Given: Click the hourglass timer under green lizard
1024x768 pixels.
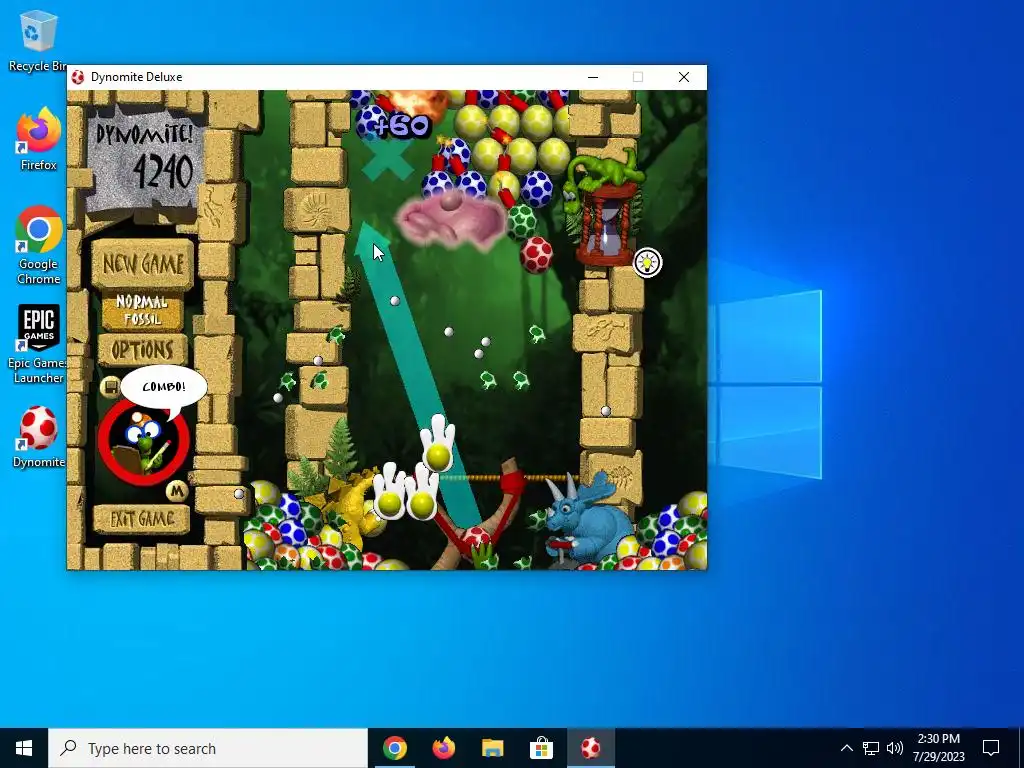Looking at the screenshot, I should 609,224.
